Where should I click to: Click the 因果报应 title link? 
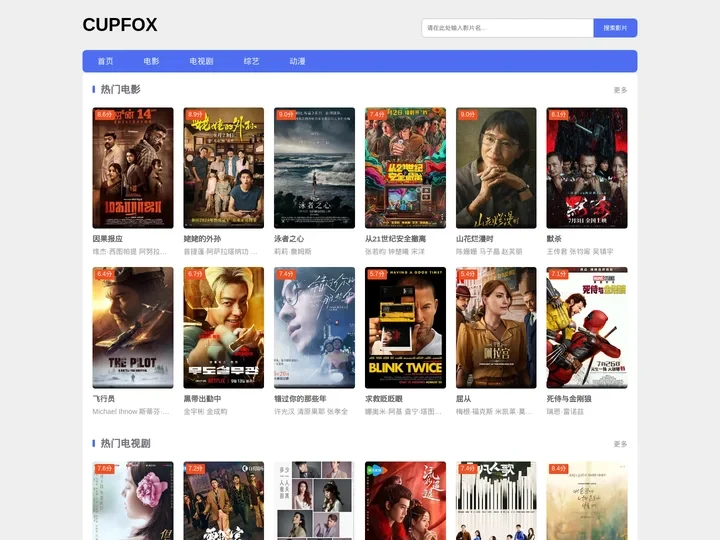click(x=108, y=239)
